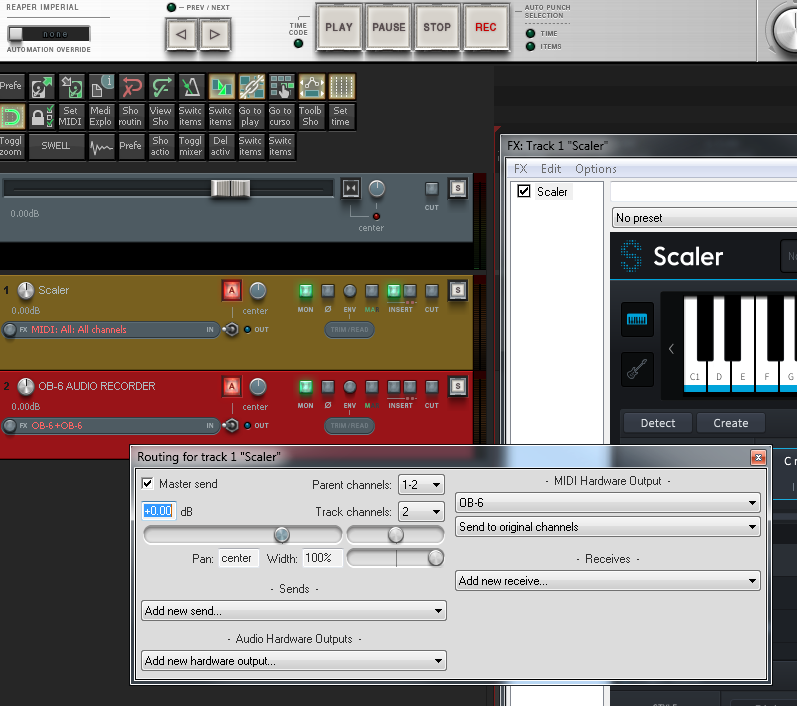This screenshot has width=797, height=706.
Task: Click routing volume slider handle below dB field
Action: pyautogui.click(x=282, y=535)
